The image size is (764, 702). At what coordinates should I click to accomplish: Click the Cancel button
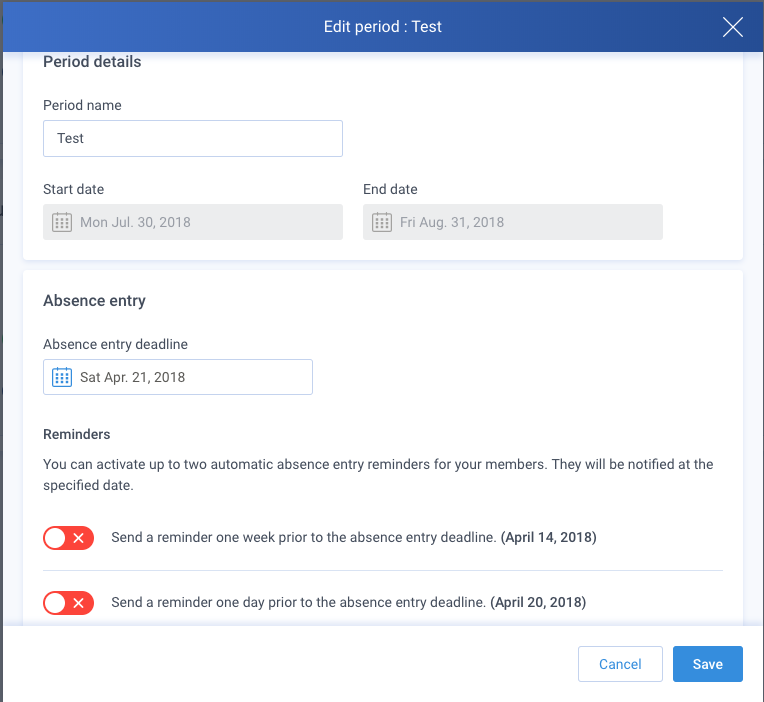coord(620,664)
